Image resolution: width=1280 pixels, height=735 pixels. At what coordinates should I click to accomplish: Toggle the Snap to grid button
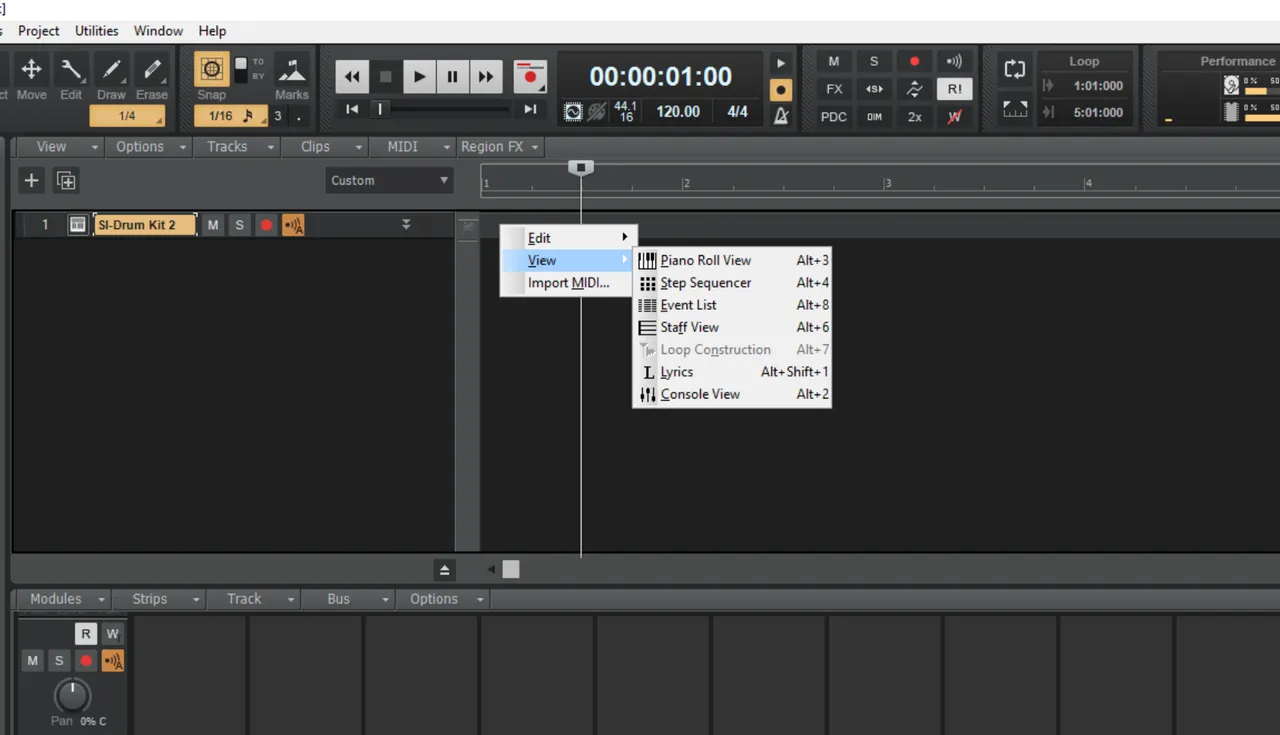coord(211,70)
